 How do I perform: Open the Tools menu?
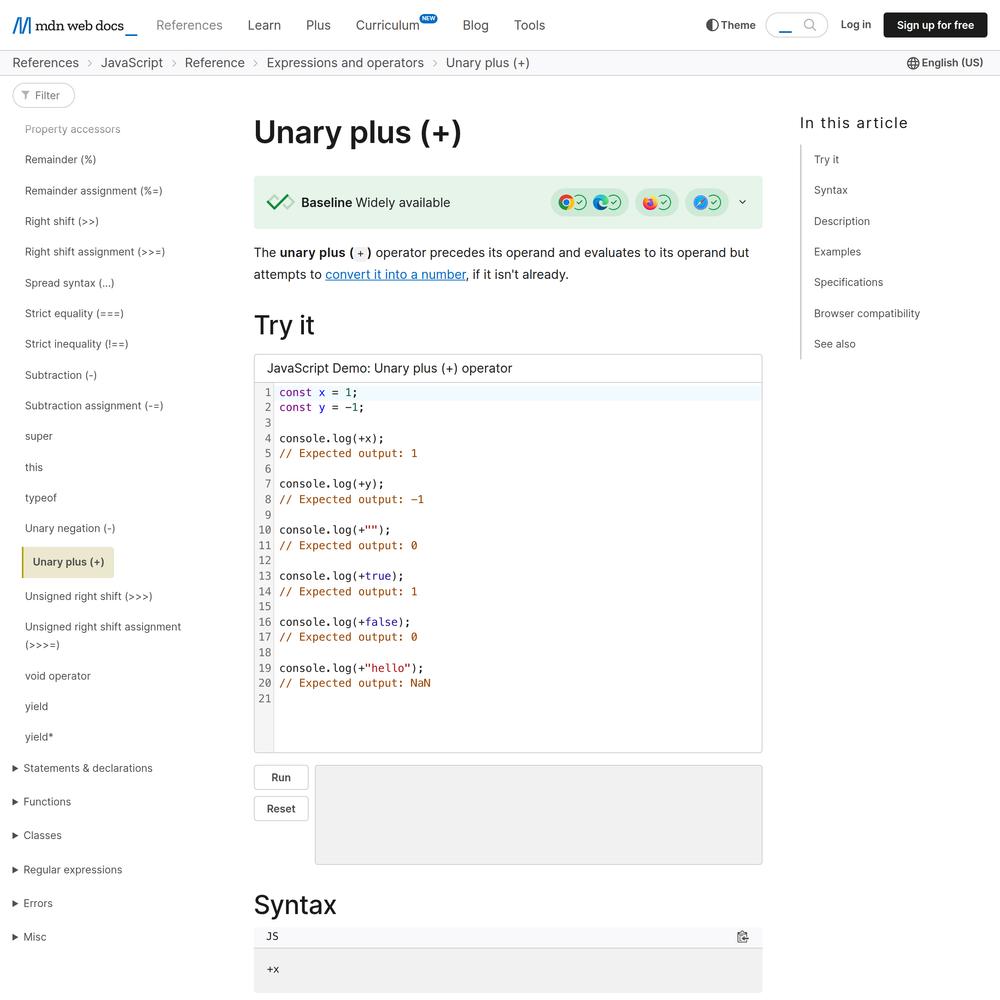pos(529,25)
